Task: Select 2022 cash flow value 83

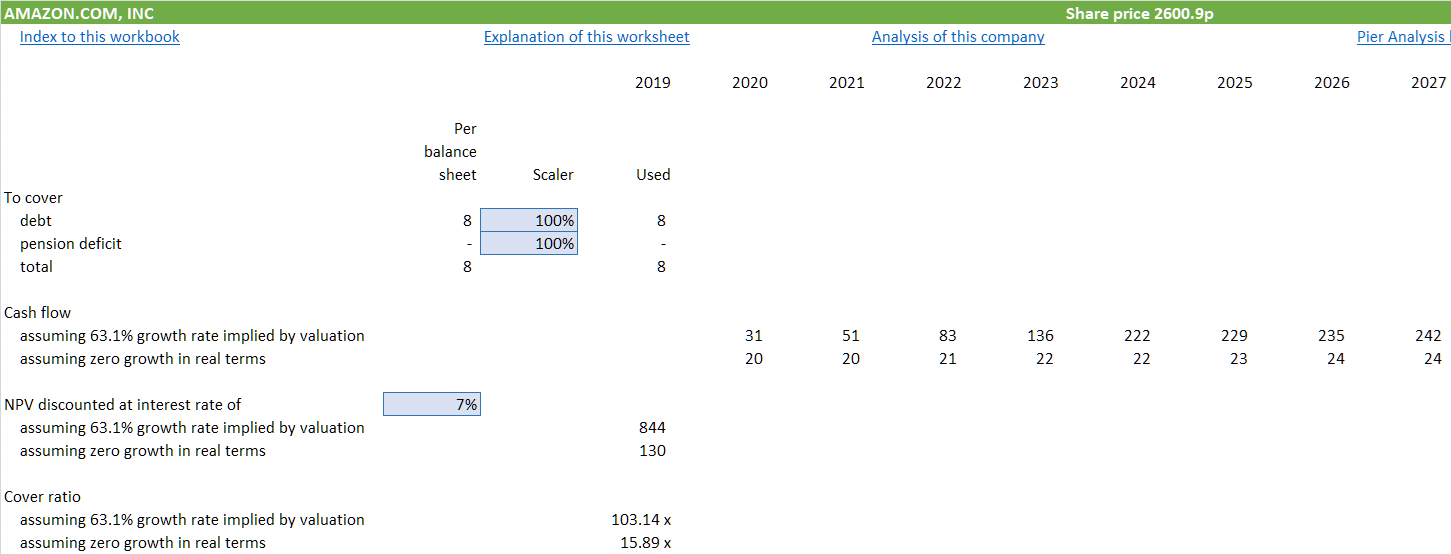Action: (x=948, y=335)
